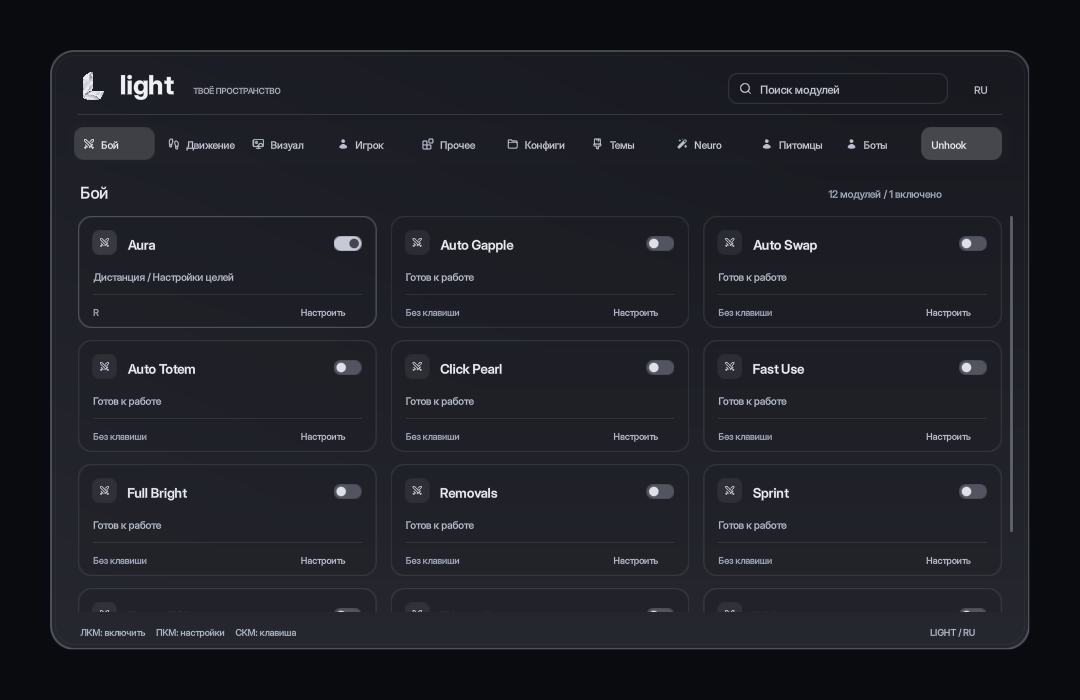Enable the Removals toggle
The image size is (1080, 700).
(660, 492)
